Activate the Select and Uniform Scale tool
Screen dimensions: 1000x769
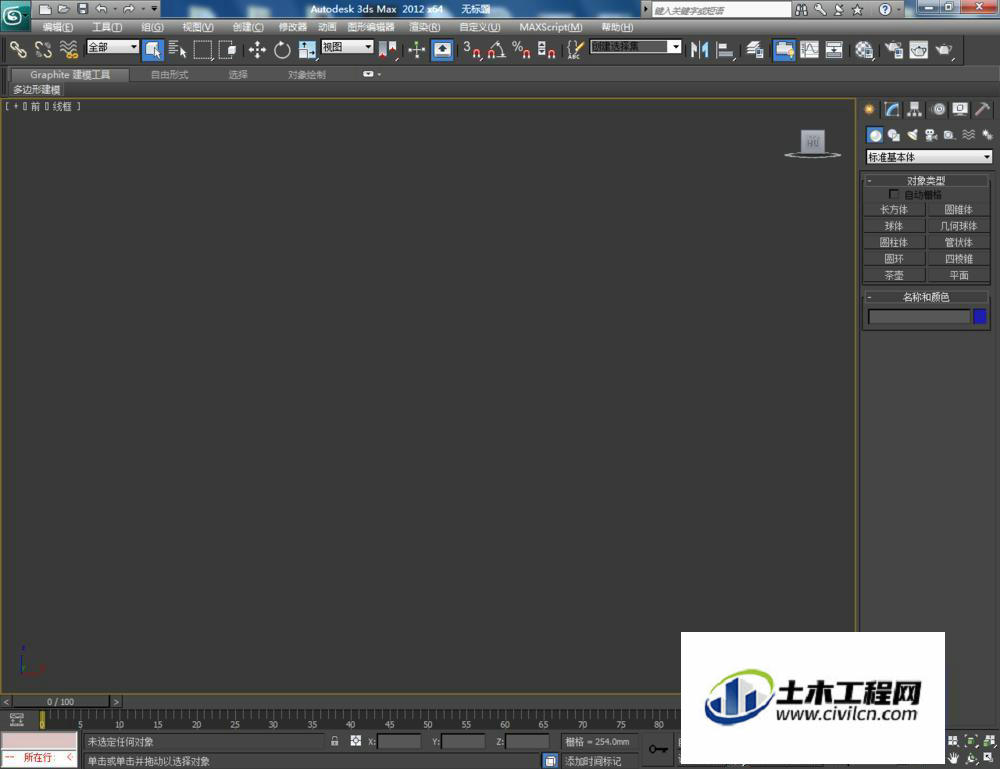(x=307, y=49)
